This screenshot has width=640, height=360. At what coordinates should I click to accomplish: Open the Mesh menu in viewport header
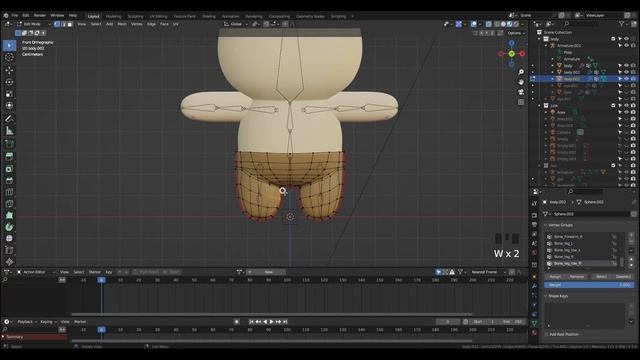122,24
